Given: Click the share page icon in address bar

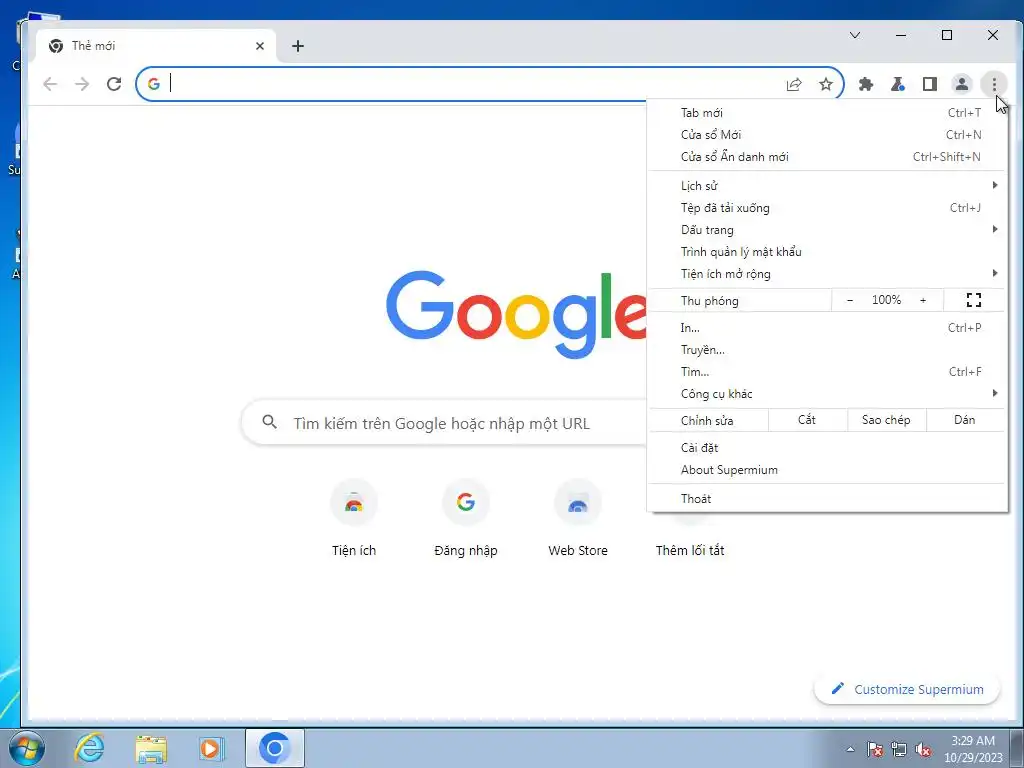Looking at the screenshot, I should coord(794,84).
